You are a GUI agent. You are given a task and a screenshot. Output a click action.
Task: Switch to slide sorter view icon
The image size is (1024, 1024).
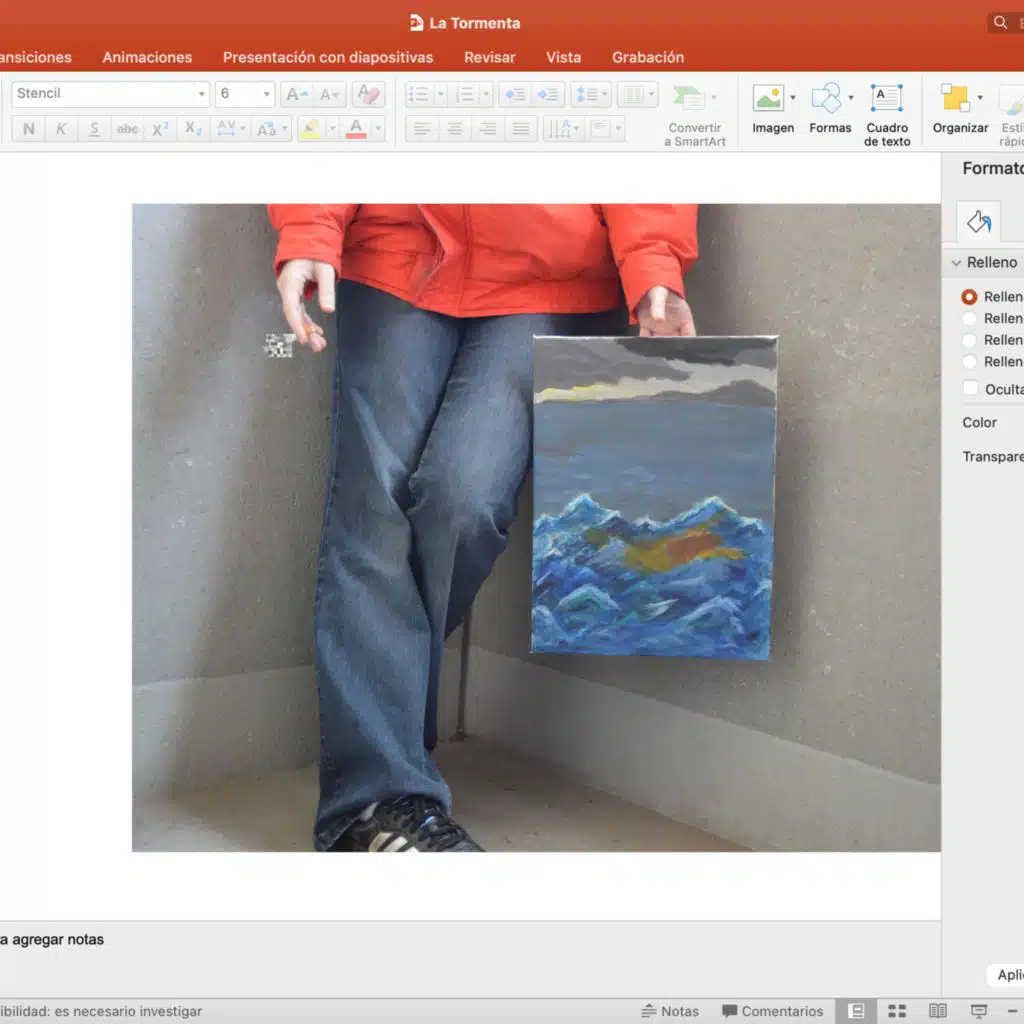tap(897, 1011)
